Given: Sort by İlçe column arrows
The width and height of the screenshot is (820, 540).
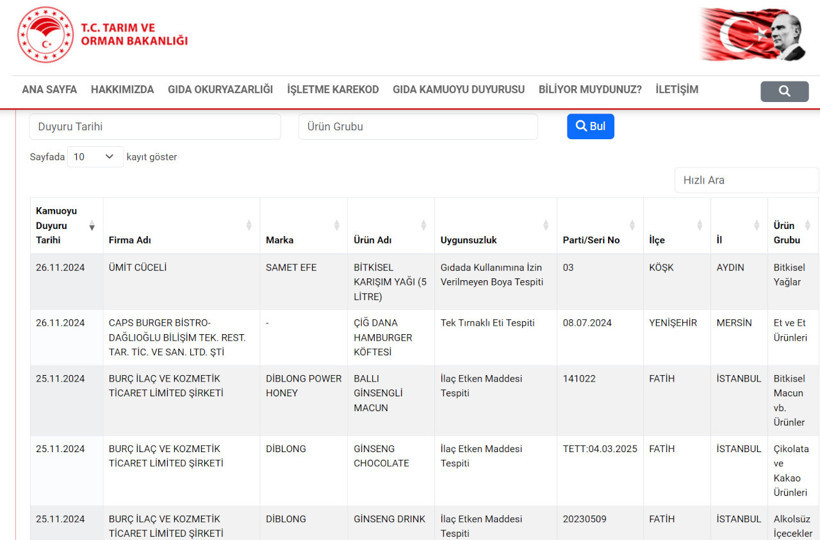Looking at the screenshot, I should (700, 225).
